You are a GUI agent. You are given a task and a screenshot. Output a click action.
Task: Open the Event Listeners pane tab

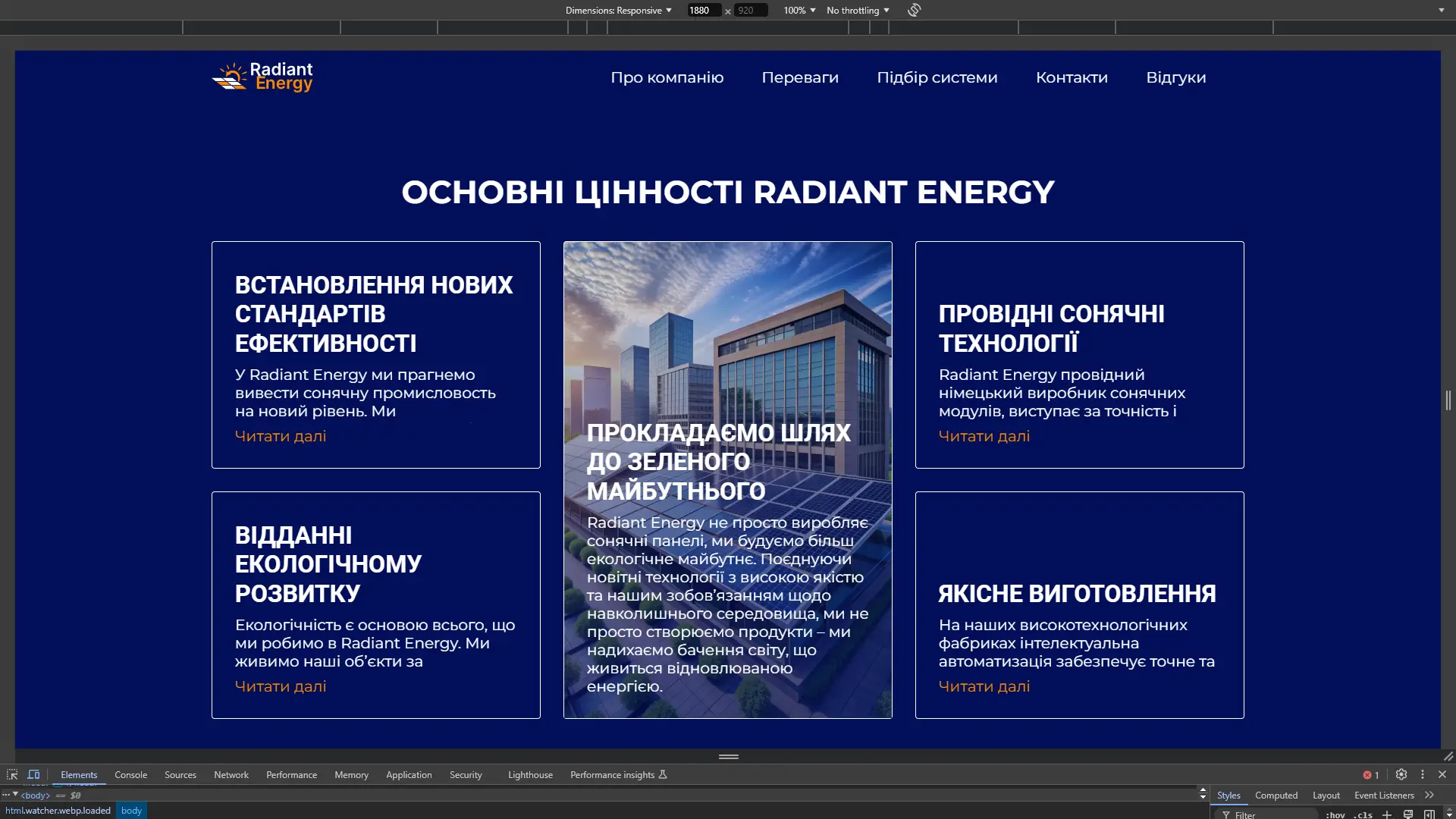[1384, 795]
